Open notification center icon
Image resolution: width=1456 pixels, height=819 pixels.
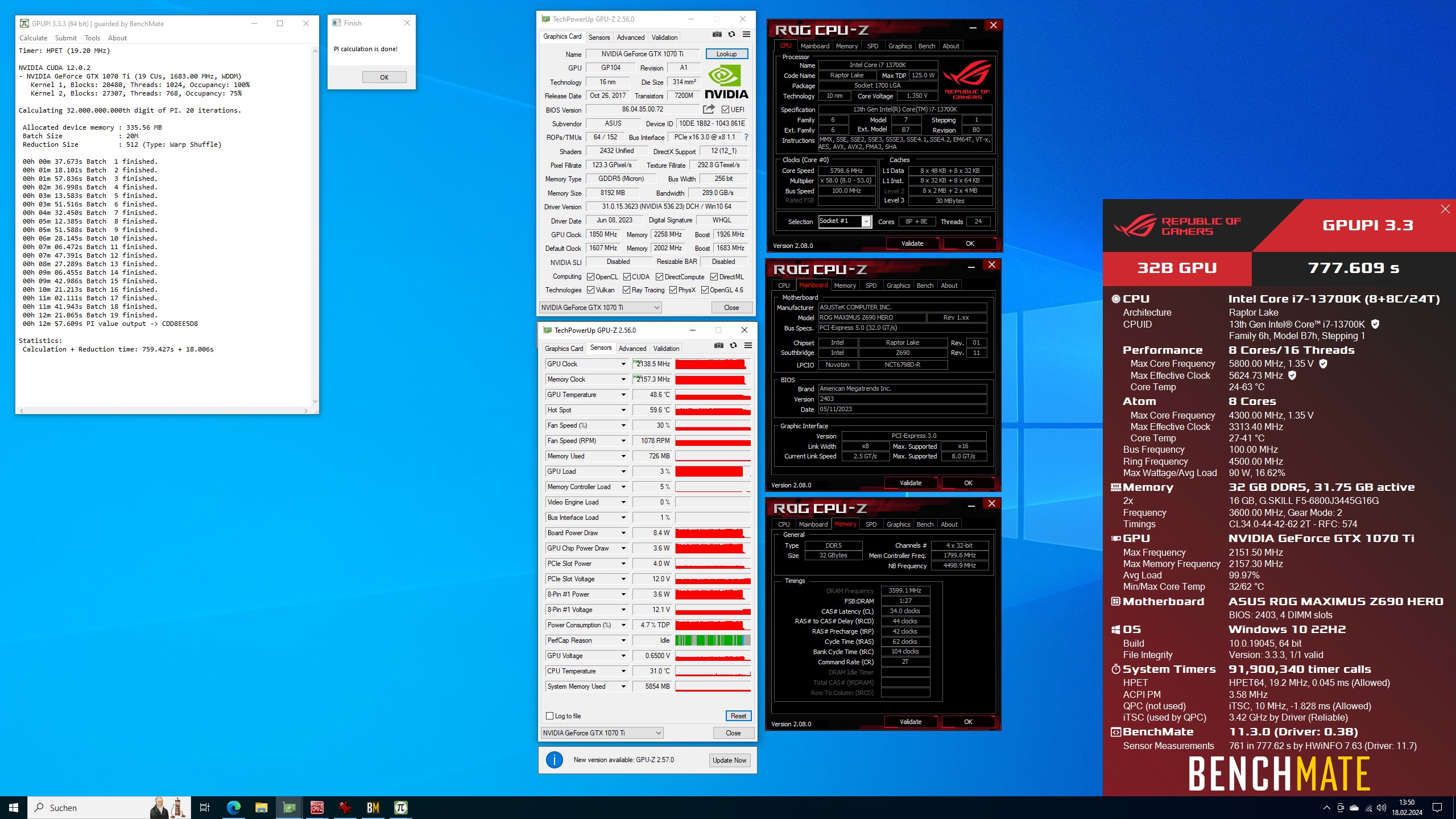click(x=1437, y=808)
